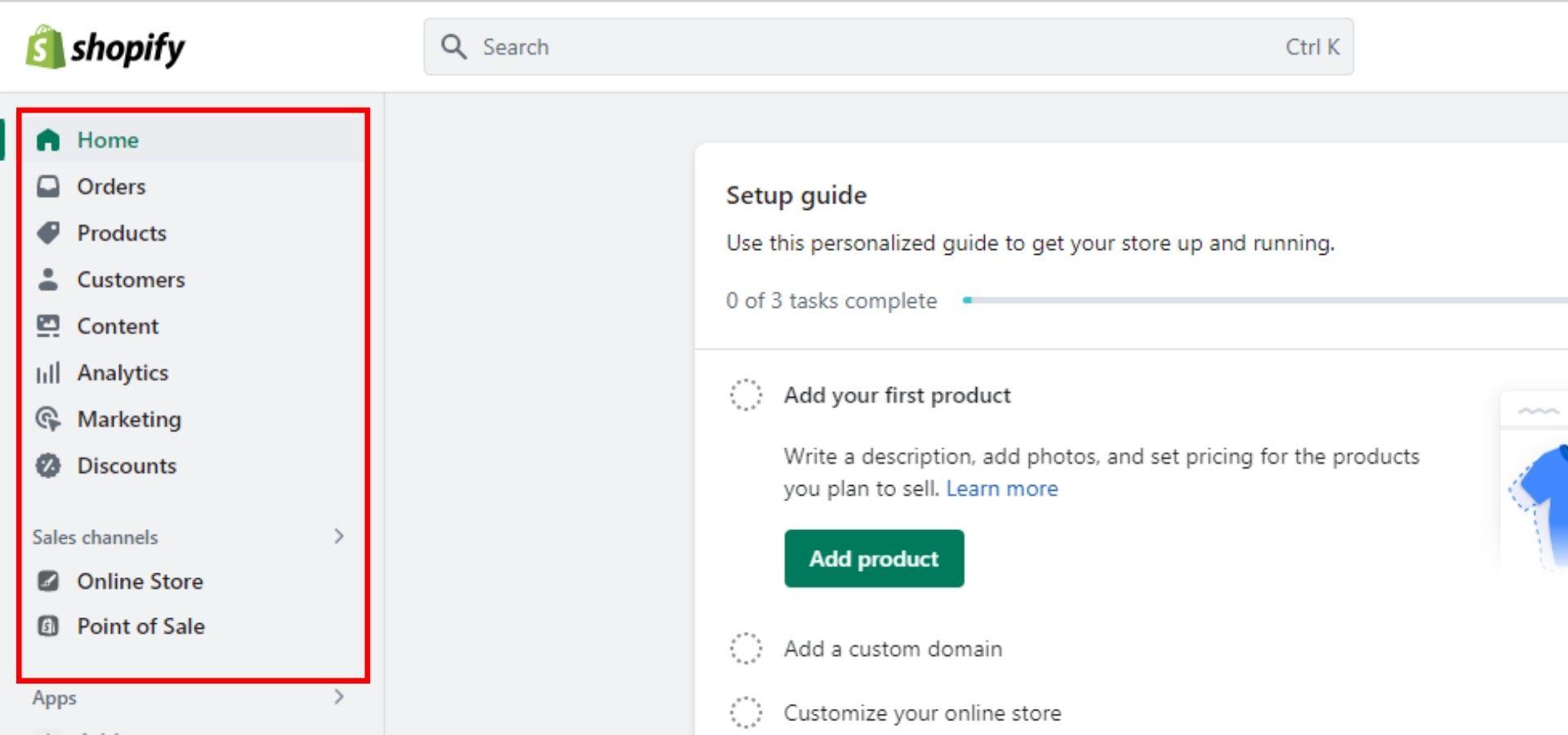Click the Online Store pencil icon
1568x735 pixels.
click(48, 581)
